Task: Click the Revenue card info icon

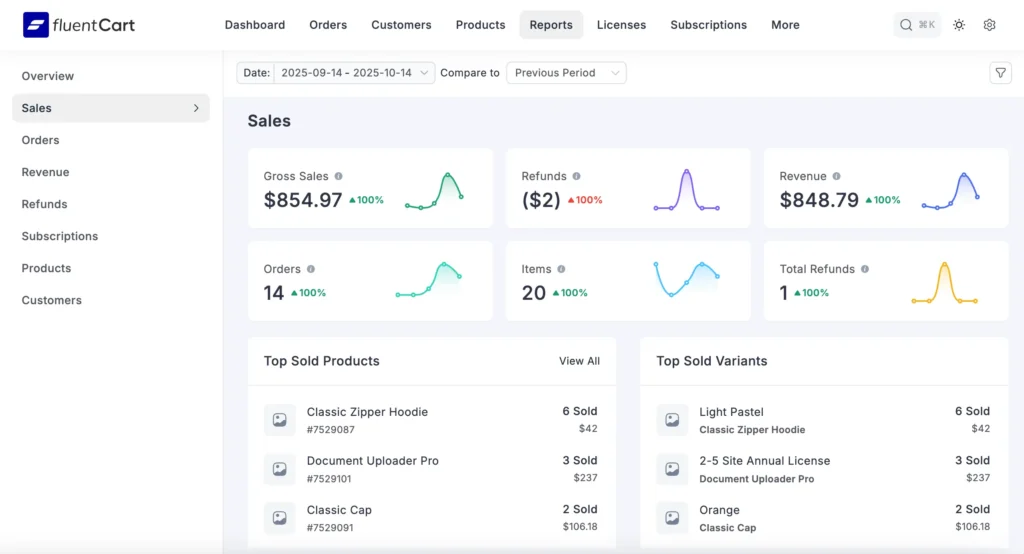Action: pos(837,176)
